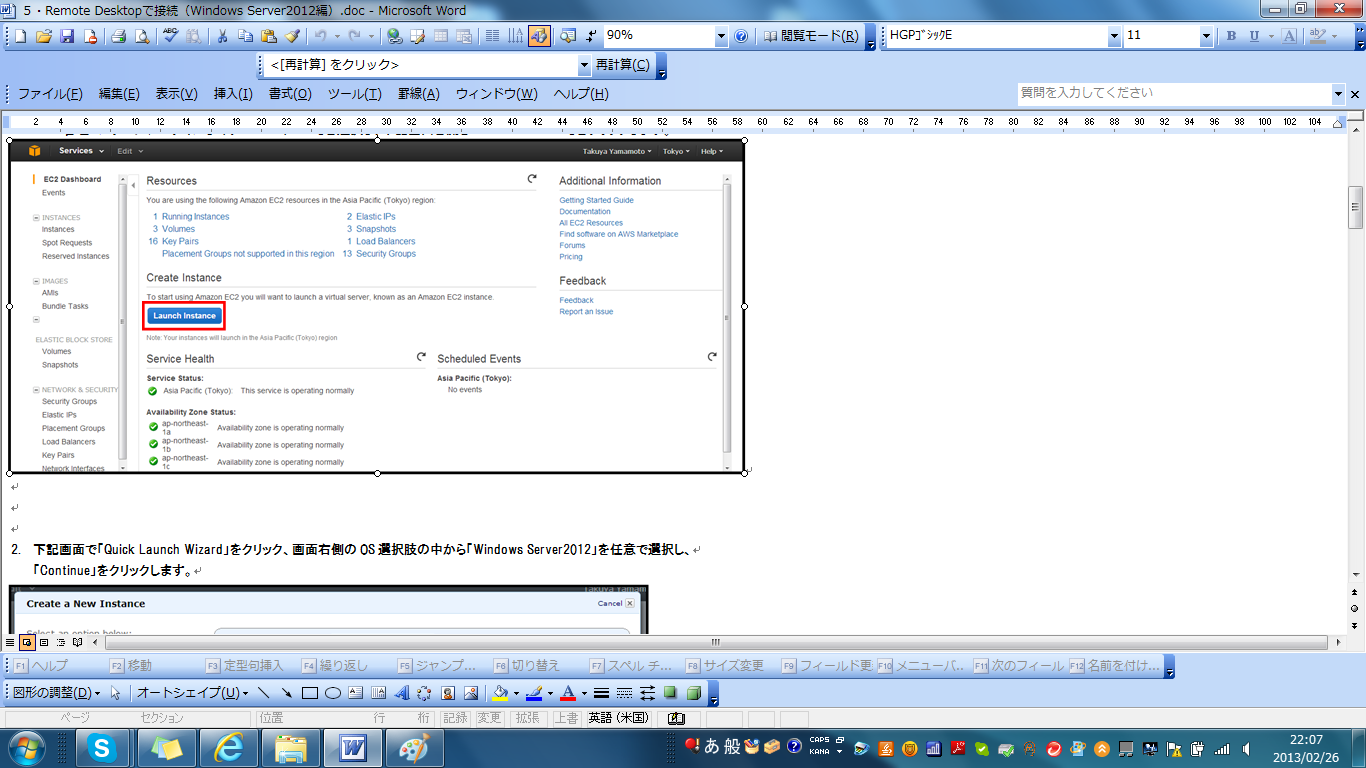This screenshot has width=1366, height=768.
Task: Select the Arrow drawing tool
Action: (287, 692)
